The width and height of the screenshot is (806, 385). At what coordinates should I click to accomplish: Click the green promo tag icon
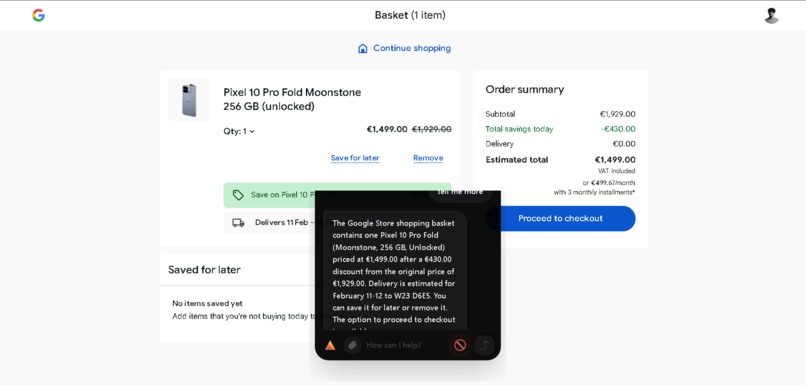(x=237, y=195)
